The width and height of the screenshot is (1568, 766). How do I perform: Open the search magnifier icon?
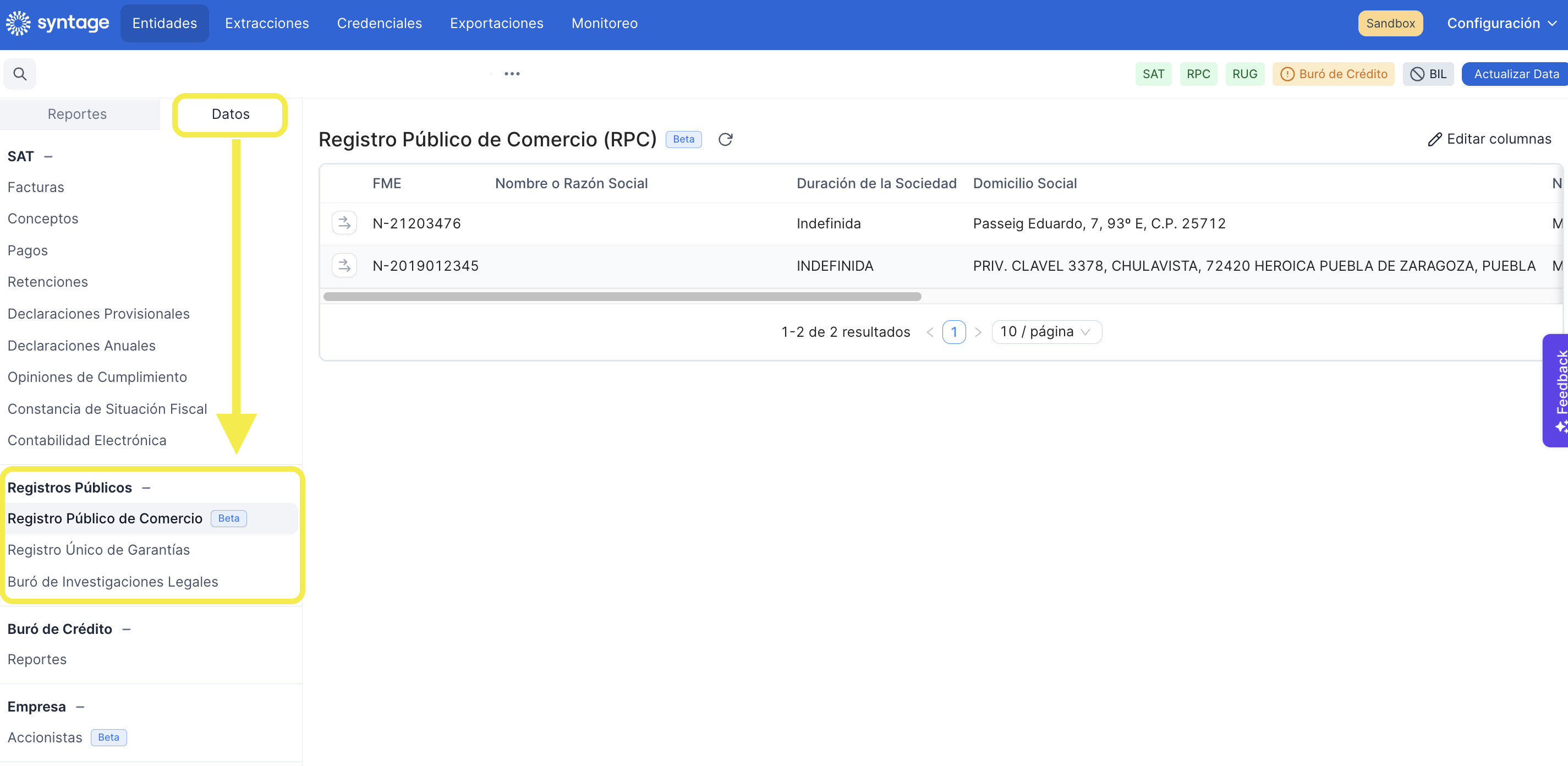[x=20, y=74]
